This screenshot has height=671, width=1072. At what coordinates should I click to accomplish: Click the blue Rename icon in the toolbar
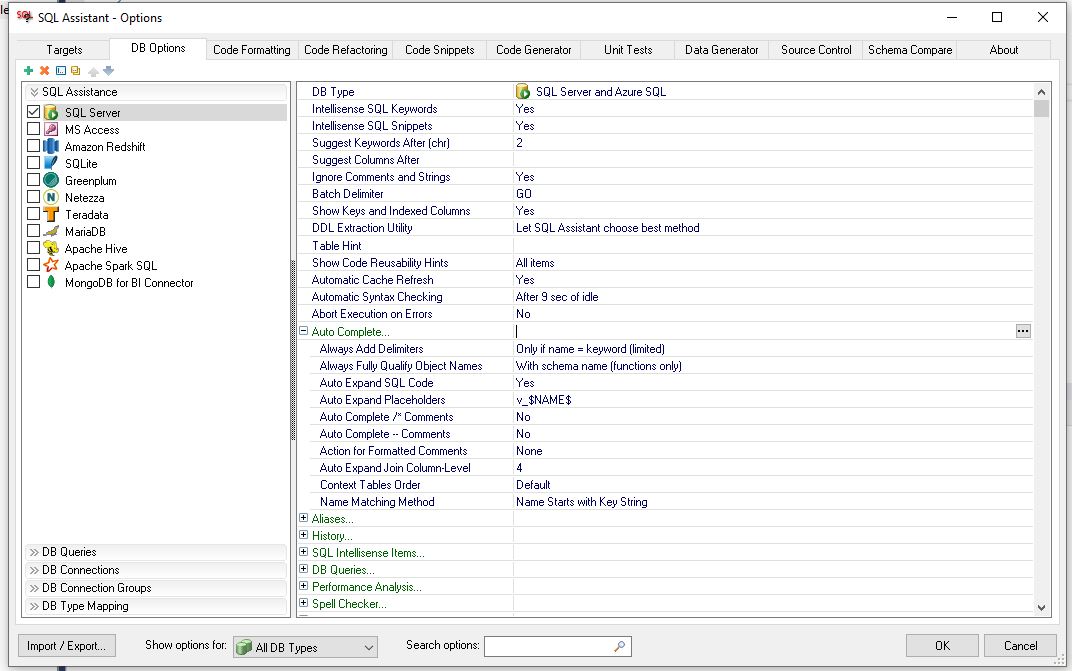pyautogui.click(x=61, y=70)
